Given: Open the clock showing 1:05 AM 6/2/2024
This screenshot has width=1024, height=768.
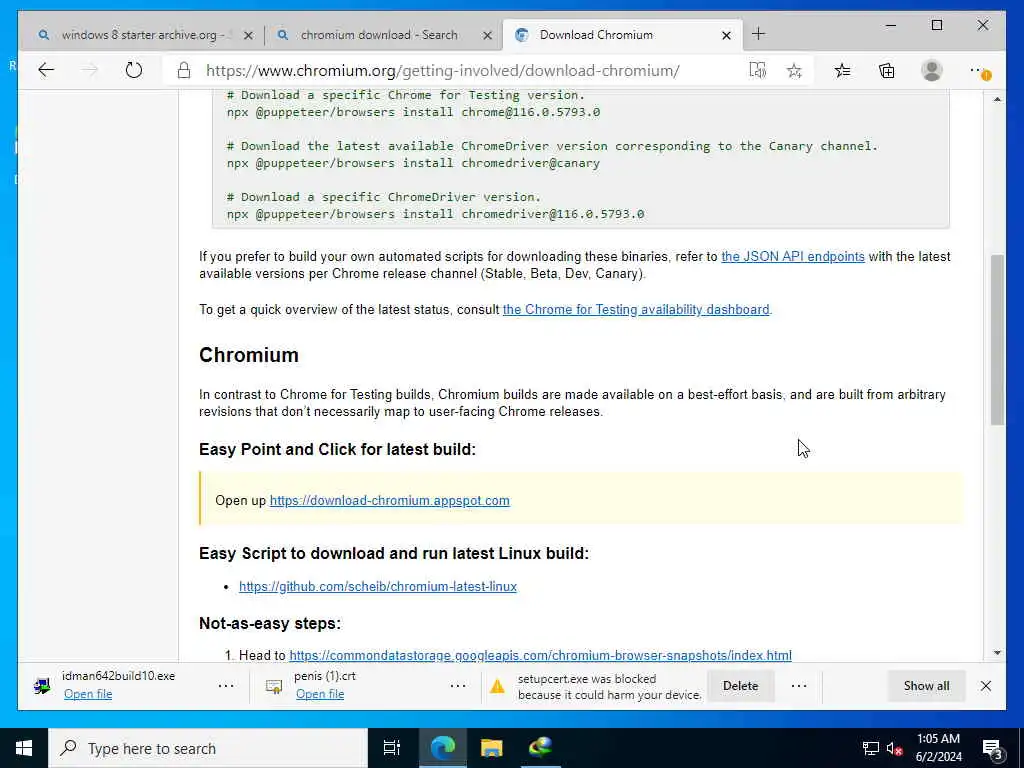Looking at the screenshot, I should pyautogui.click(x=938, y=748).
